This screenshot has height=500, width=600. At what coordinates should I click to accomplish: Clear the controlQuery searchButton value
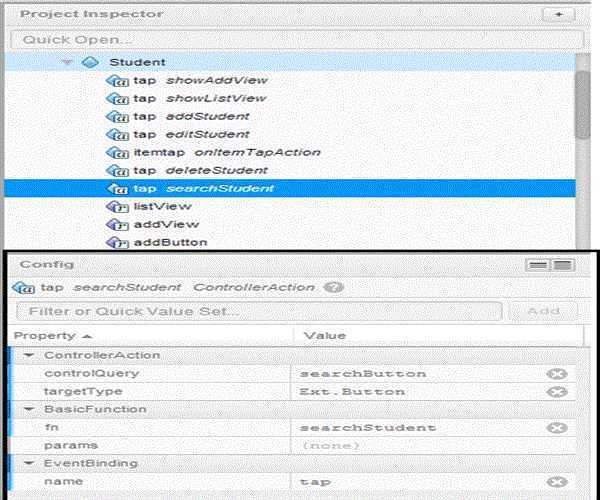coord(557,374)
